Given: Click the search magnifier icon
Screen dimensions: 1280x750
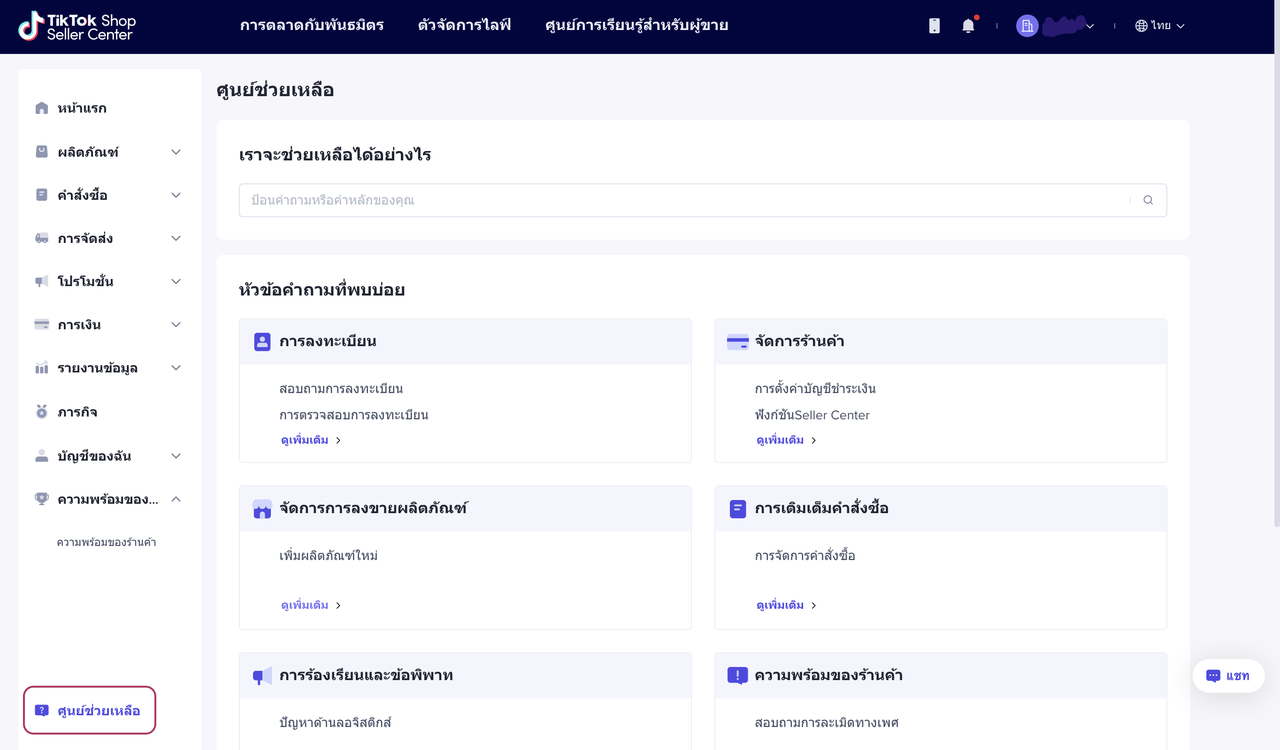Looking at the screenshot, I should (x=1148, y=200).
